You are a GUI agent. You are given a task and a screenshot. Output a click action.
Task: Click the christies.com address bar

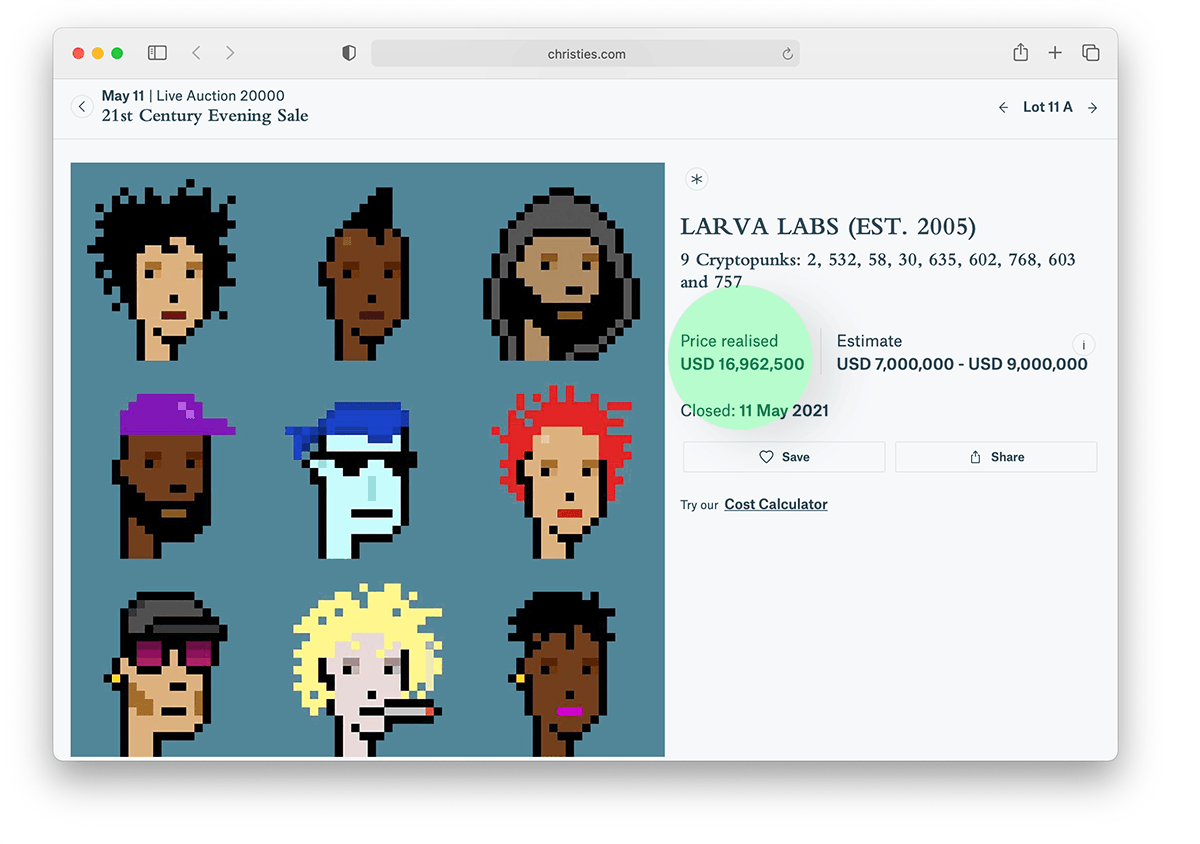click(585, 53)
